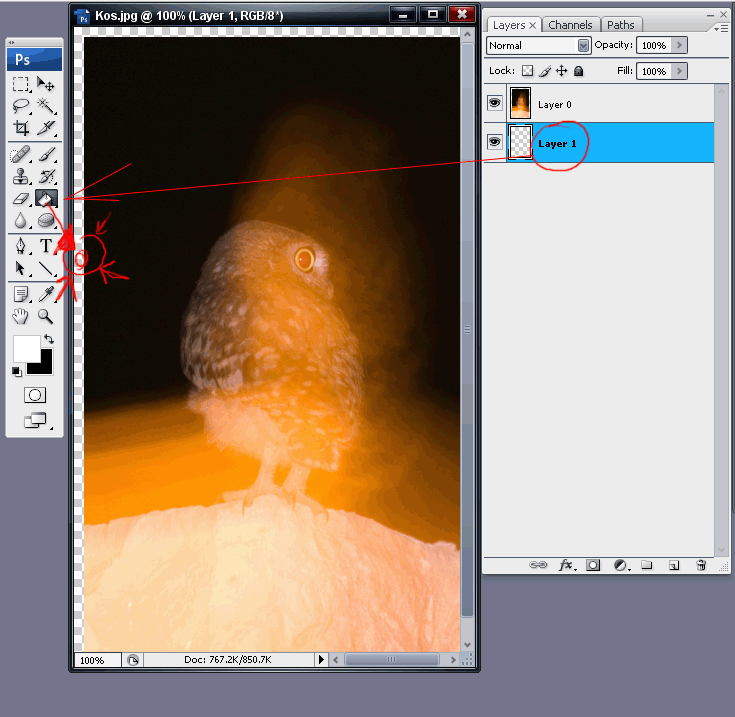Activate the Horizontal Type tool
Image resolution: width=735 pixels, height=717 pixels.
(46, 246)
